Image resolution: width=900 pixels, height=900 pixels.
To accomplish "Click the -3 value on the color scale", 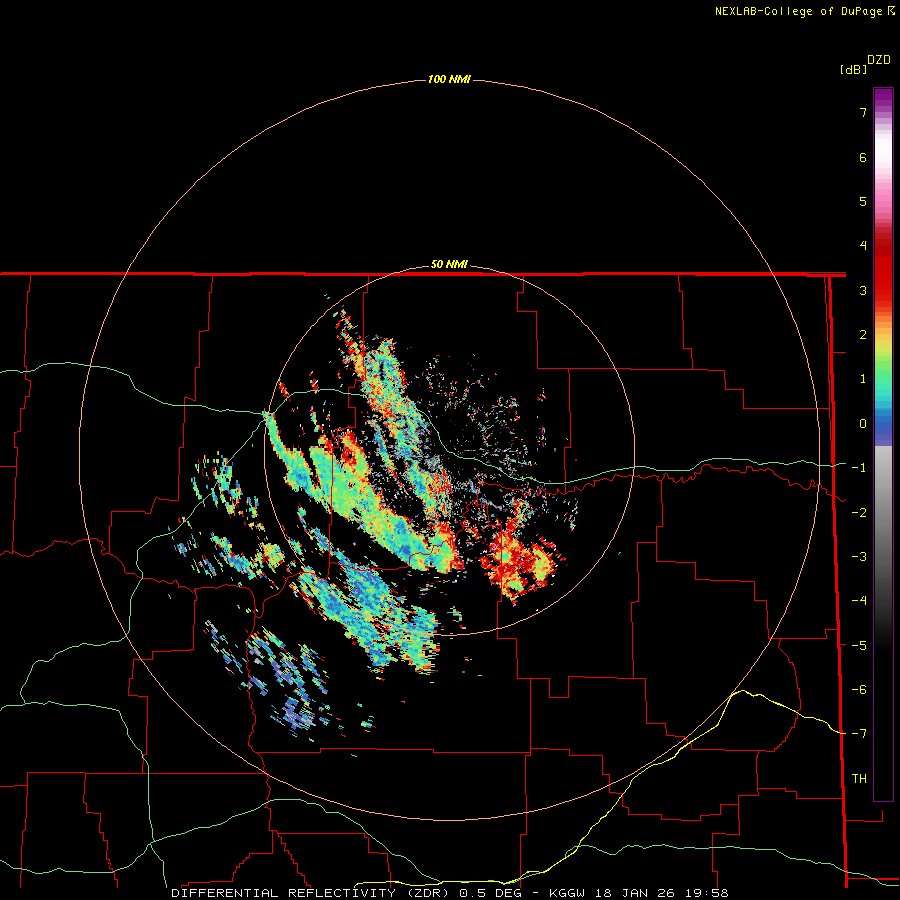I will (x=859, y=557).
